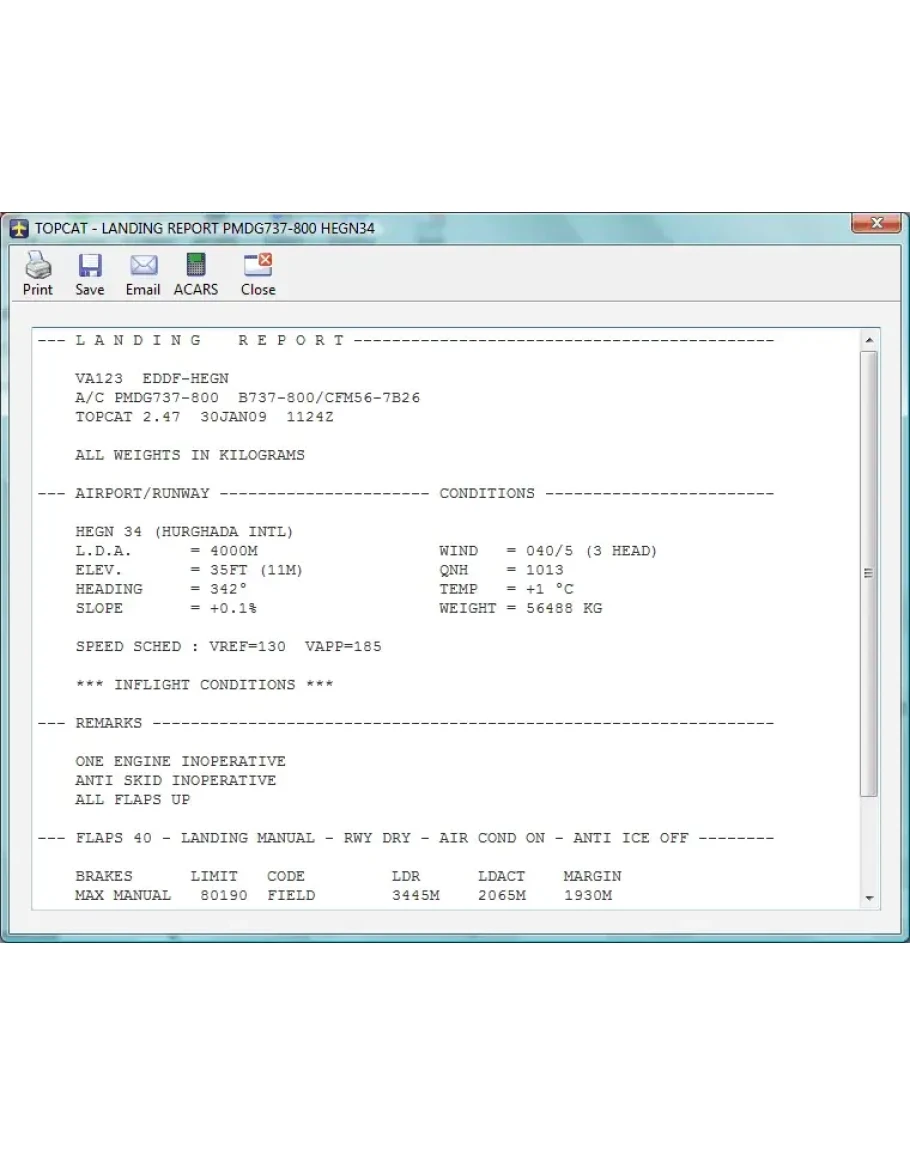Viewport: 910px width, 1155px height.
Task: Click the TOPCAT app icon in the title bar
Action: [x=19, y=229]
